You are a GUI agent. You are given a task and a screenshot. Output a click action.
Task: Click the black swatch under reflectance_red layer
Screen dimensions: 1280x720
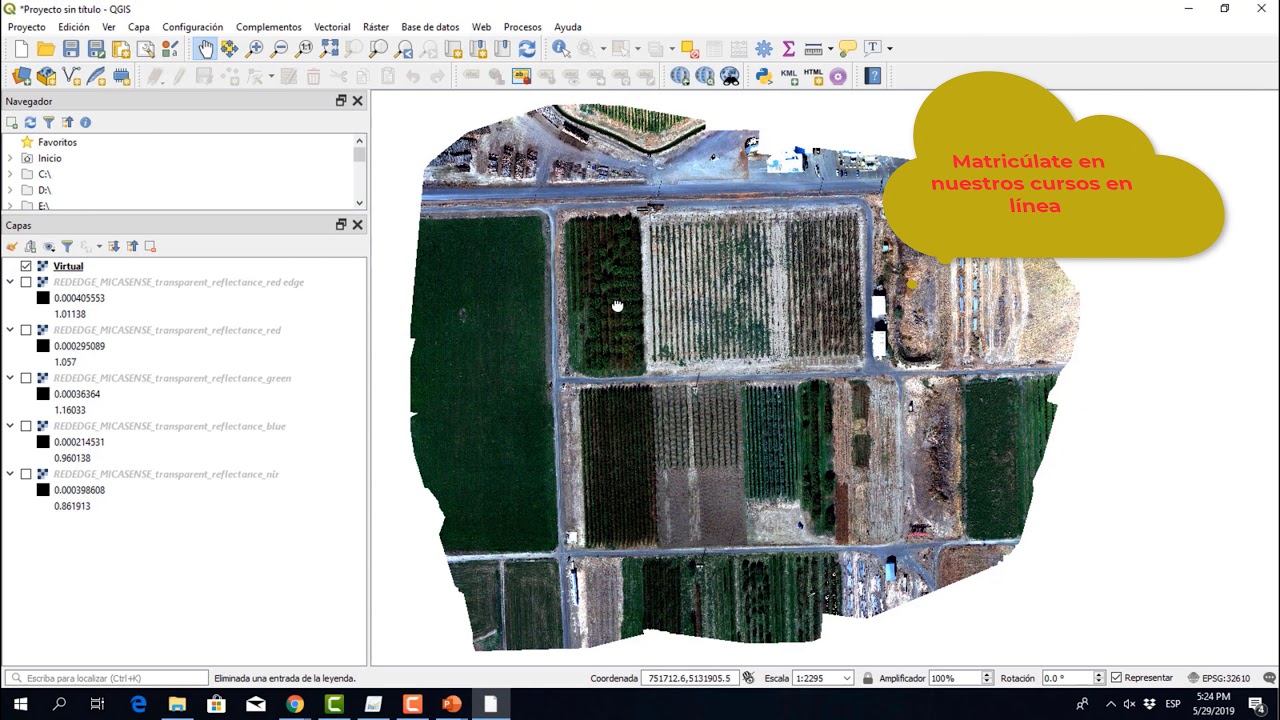tap(43, 346)
